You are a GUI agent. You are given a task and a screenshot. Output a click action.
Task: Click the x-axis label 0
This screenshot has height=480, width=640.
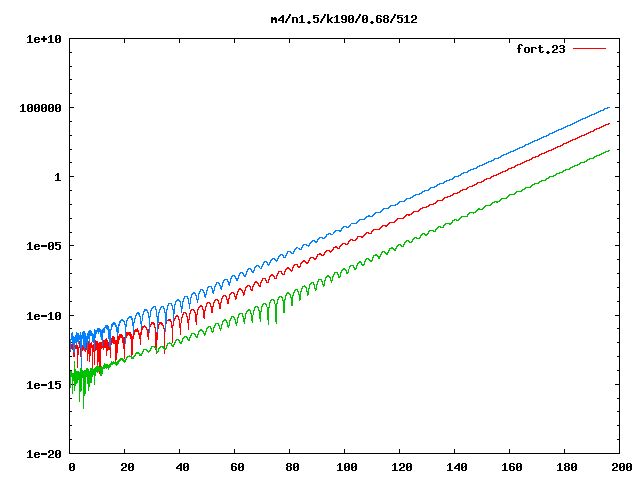[72, 467]
